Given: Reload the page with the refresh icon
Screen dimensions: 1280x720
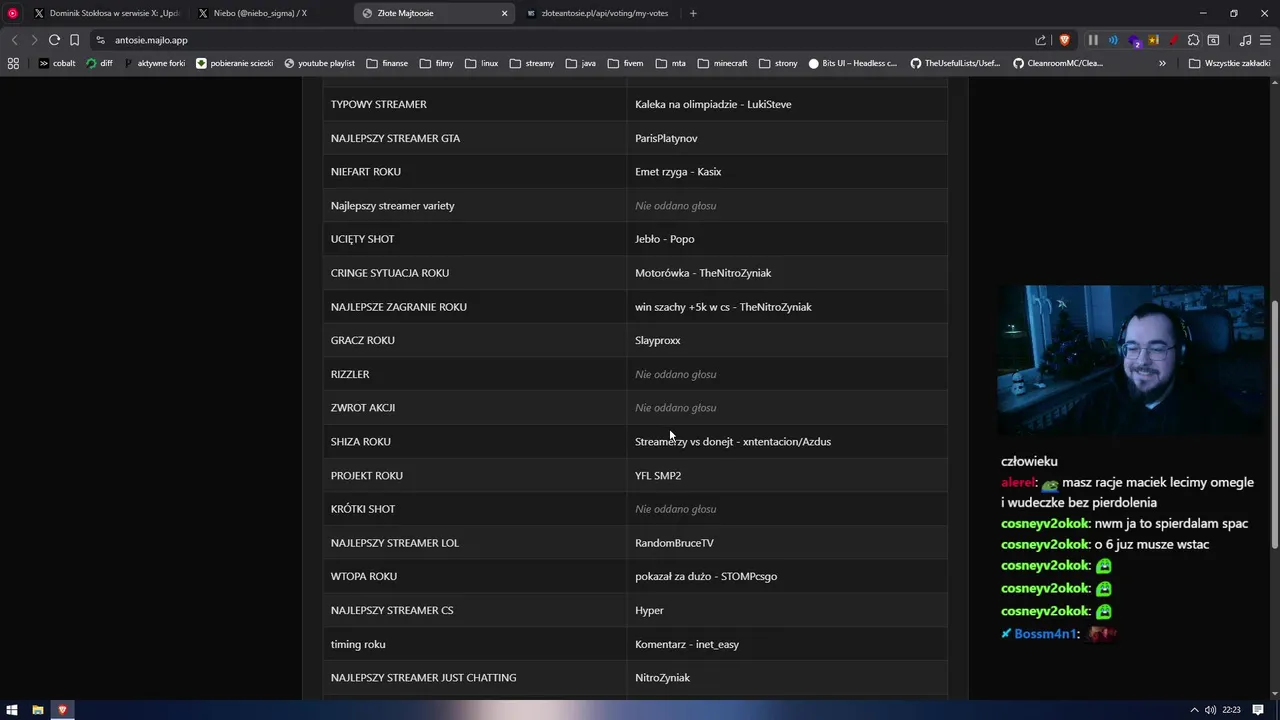Looking at the screenshot, I should point(54,40).
